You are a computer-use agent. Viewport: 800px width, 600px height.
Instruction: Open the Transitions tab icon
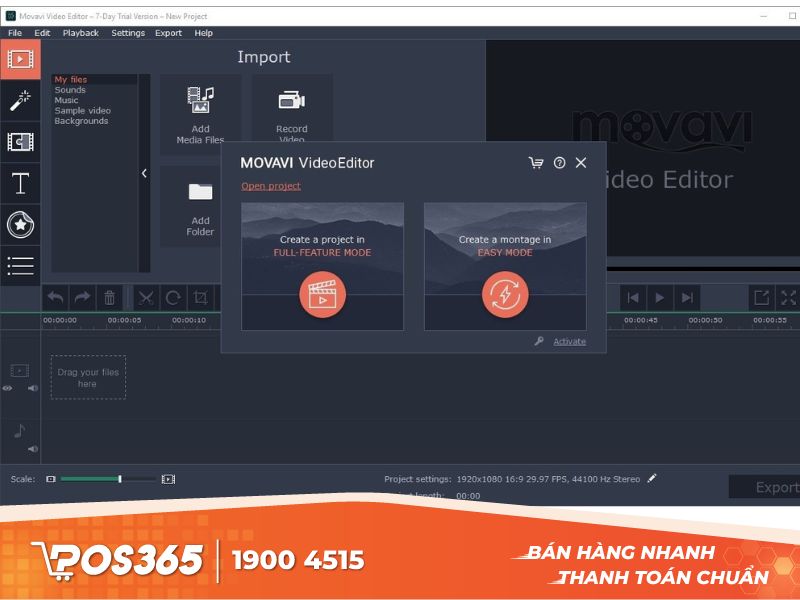(x=20, y=142)
